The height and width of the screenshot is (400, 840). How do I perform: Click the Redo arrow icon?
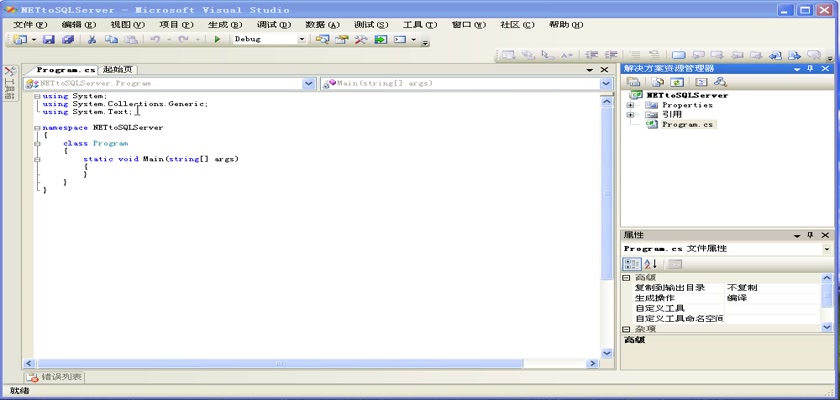click(184, 39)
